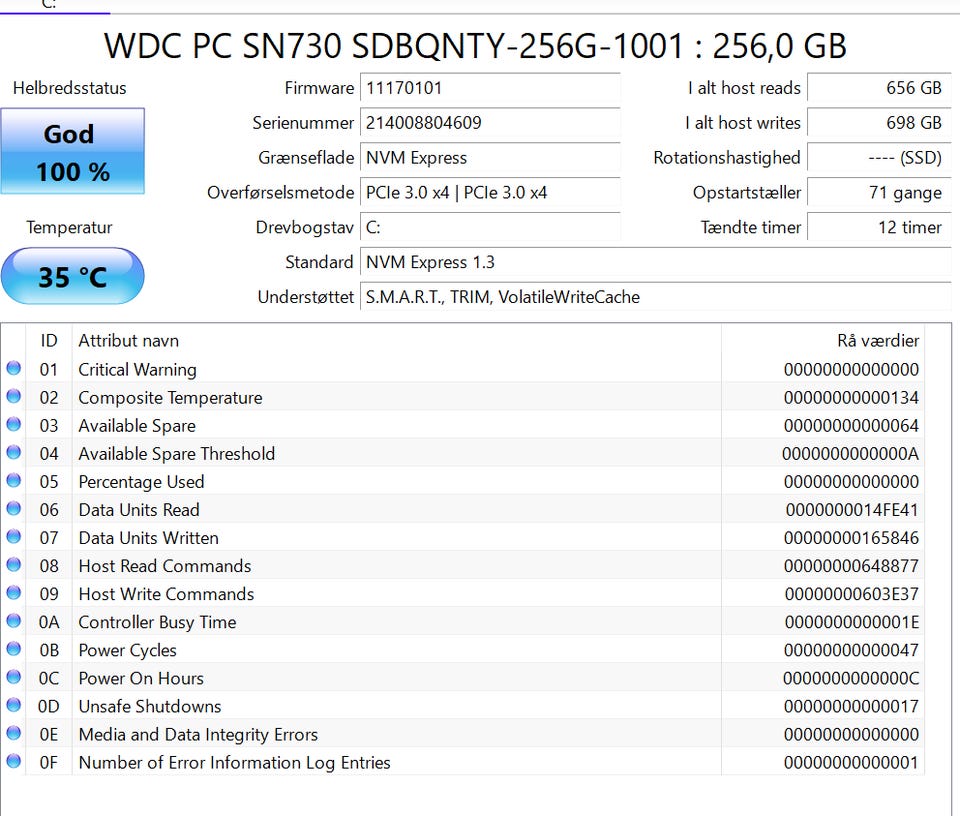Select the blue orb beside Power Cycles
Screen dimensions: 960x816
[14, 649]
